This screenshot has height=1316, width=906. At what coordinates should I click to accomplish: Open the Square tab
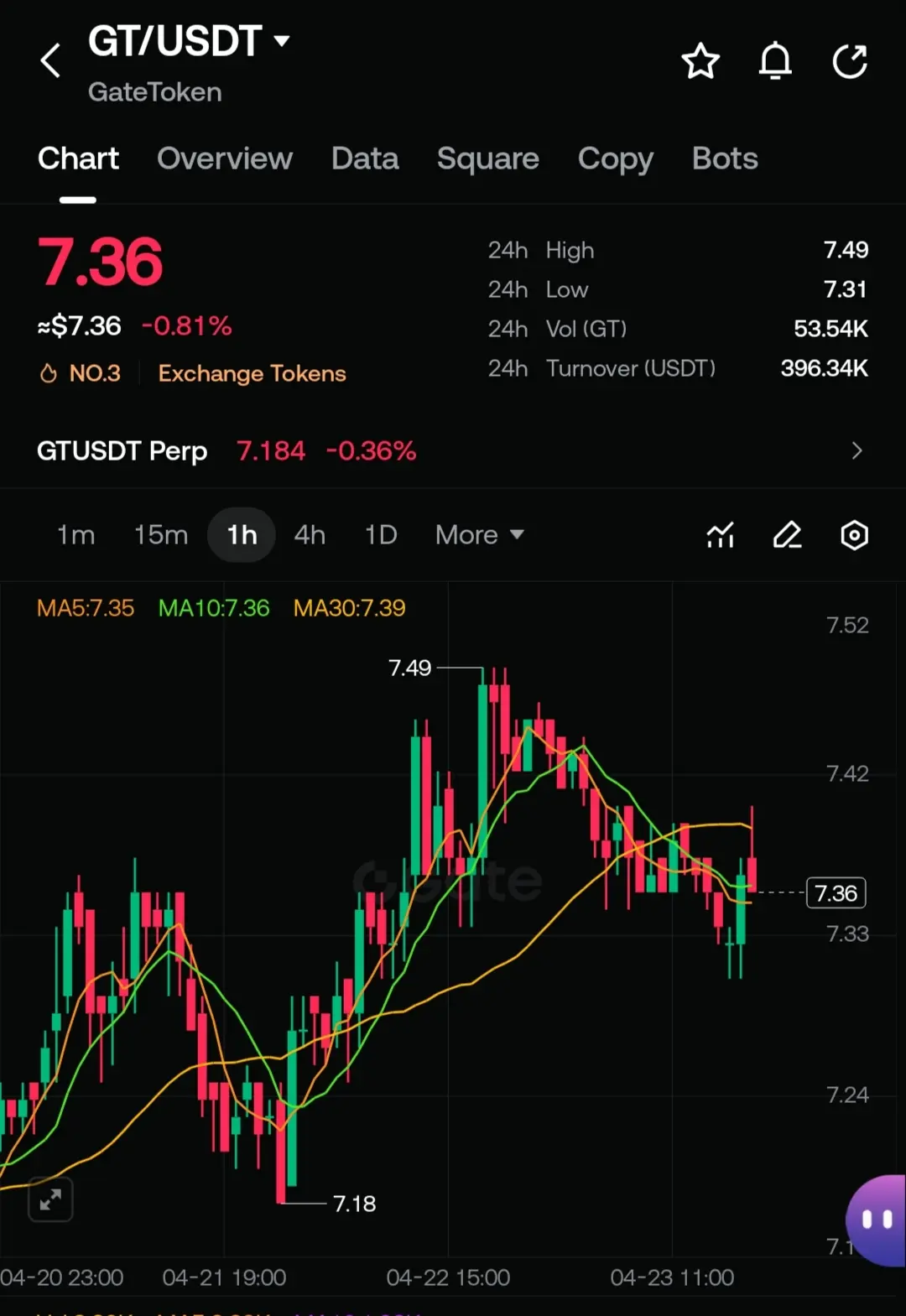(488, 159)
